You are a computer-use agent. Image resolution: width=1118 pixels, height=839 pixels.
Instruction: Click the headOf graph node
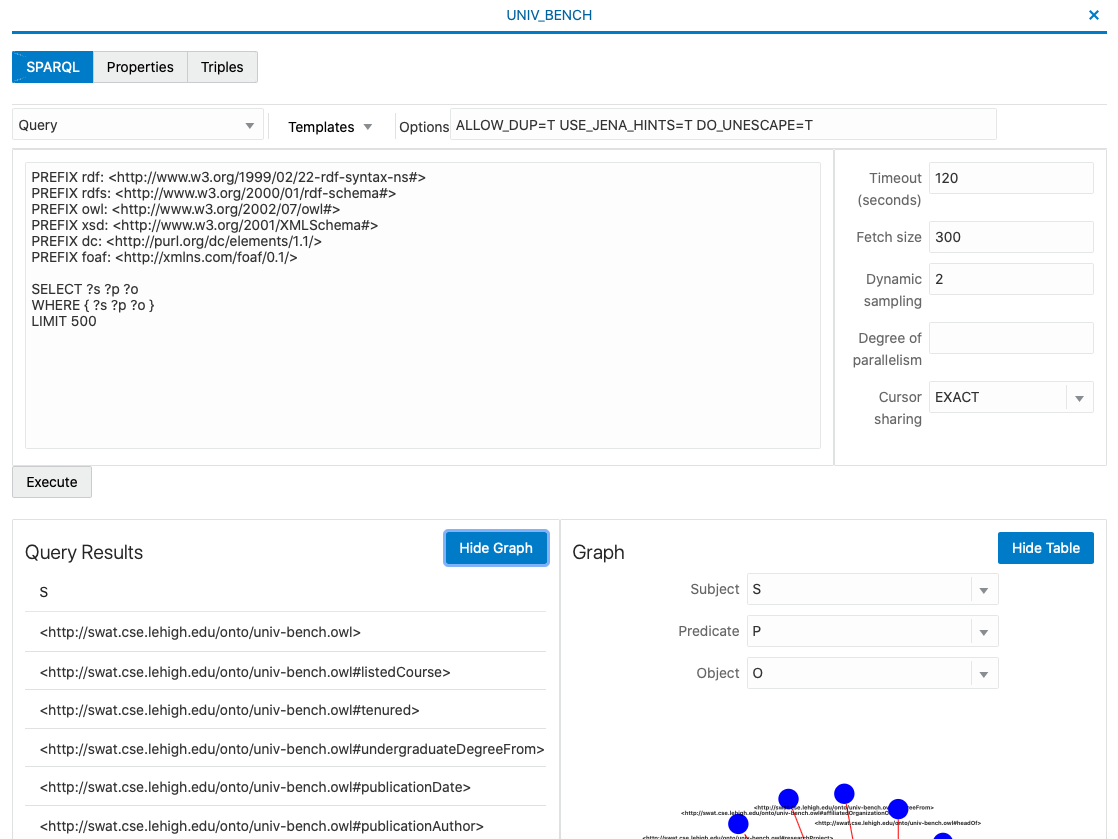(898, 808)
